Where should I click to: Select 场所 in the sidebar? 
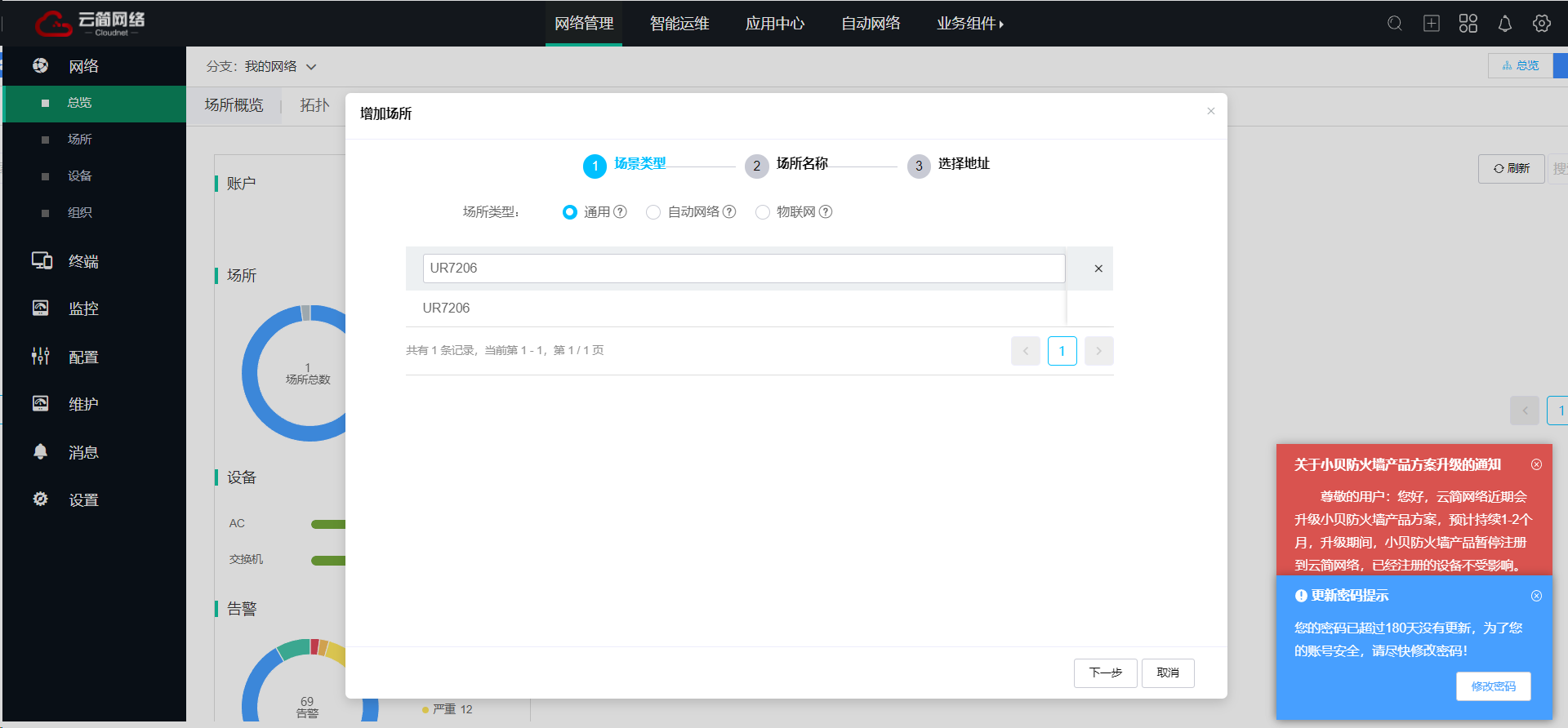coord(95,140)
